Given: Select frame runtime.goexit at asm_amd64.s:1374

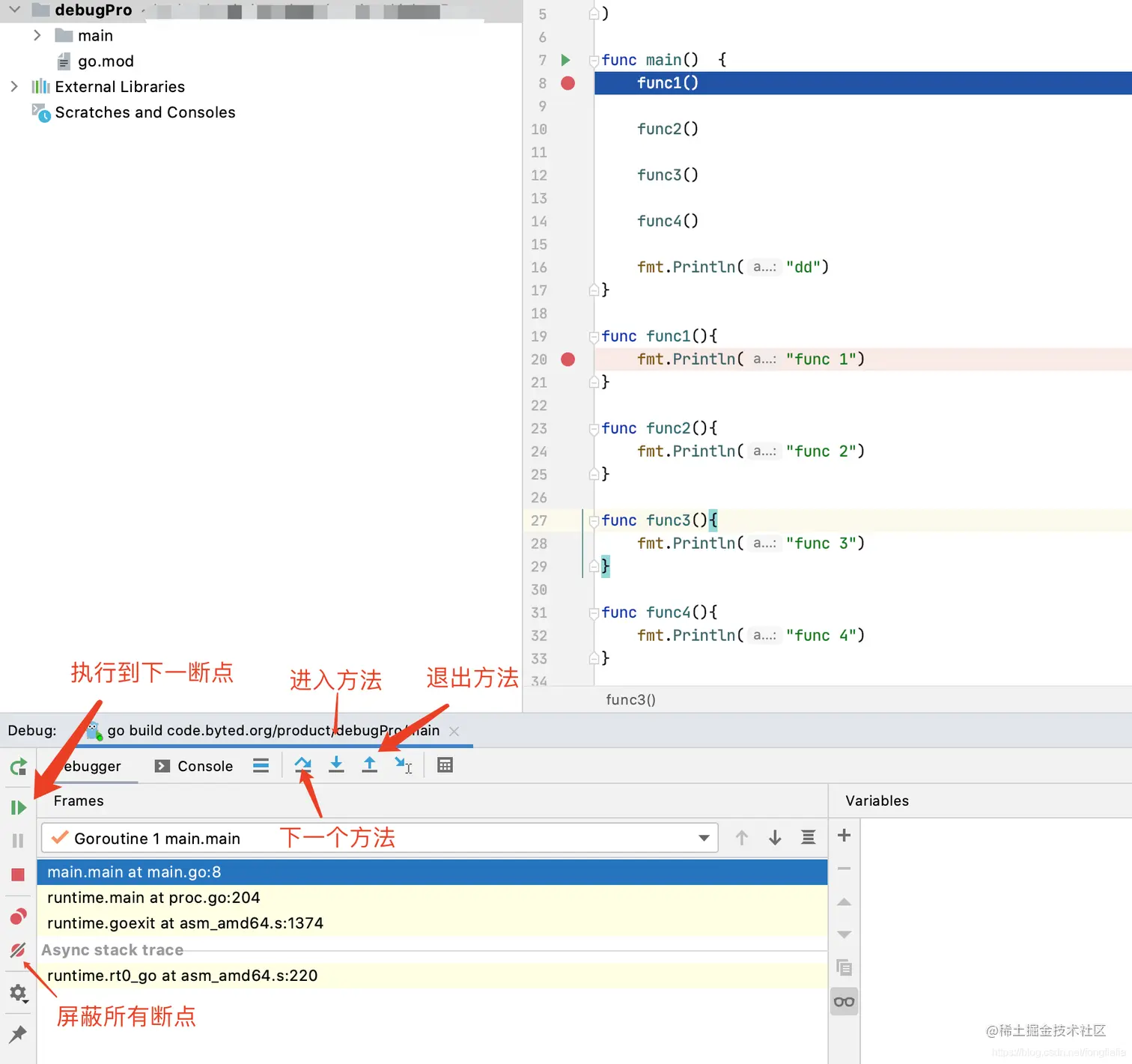Looking at the screenshot, I should [x=432, y=923].
